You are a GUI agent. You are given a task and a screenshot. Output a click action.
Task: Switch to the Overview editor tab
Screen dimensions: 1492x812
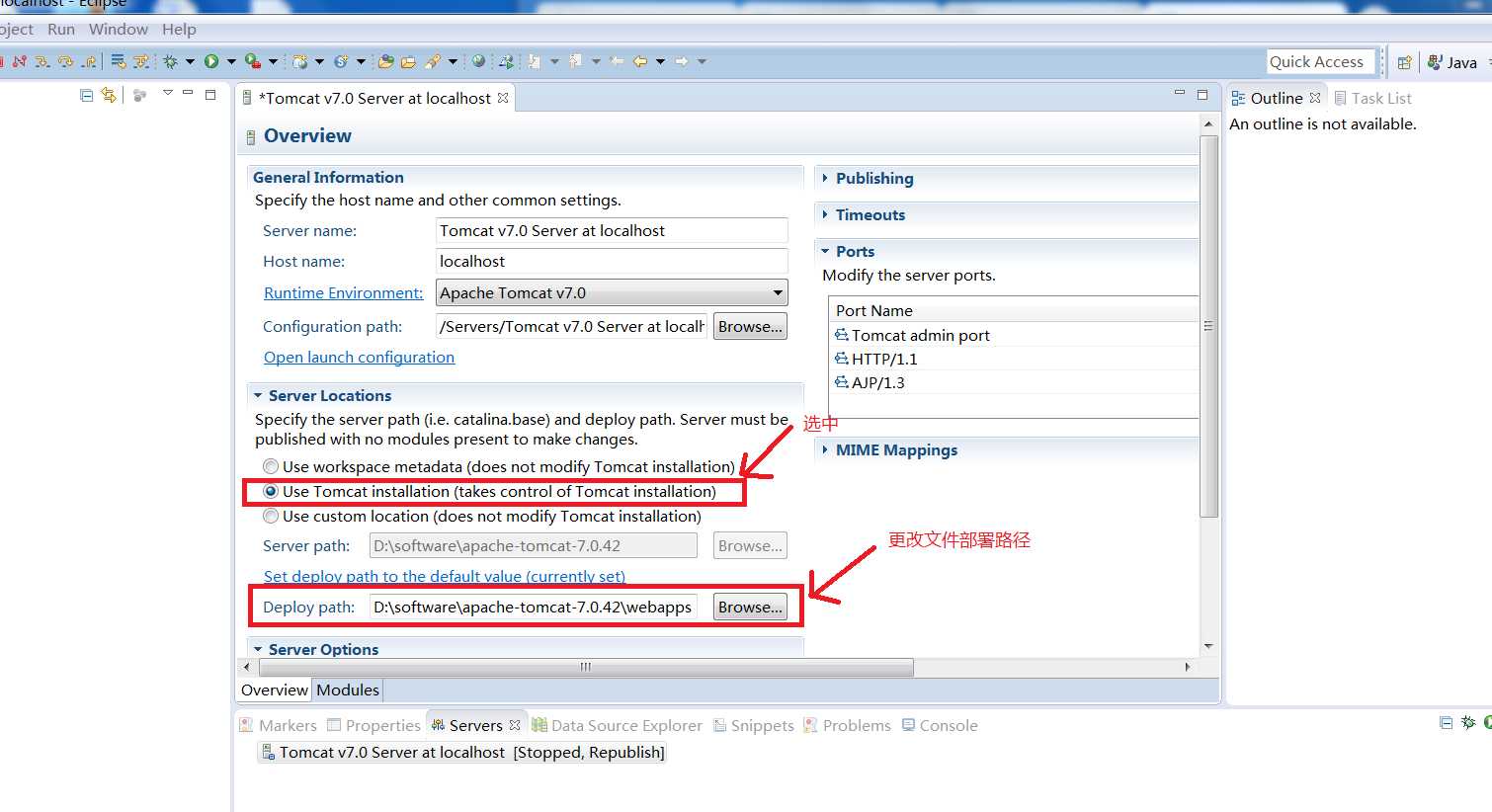275,690
